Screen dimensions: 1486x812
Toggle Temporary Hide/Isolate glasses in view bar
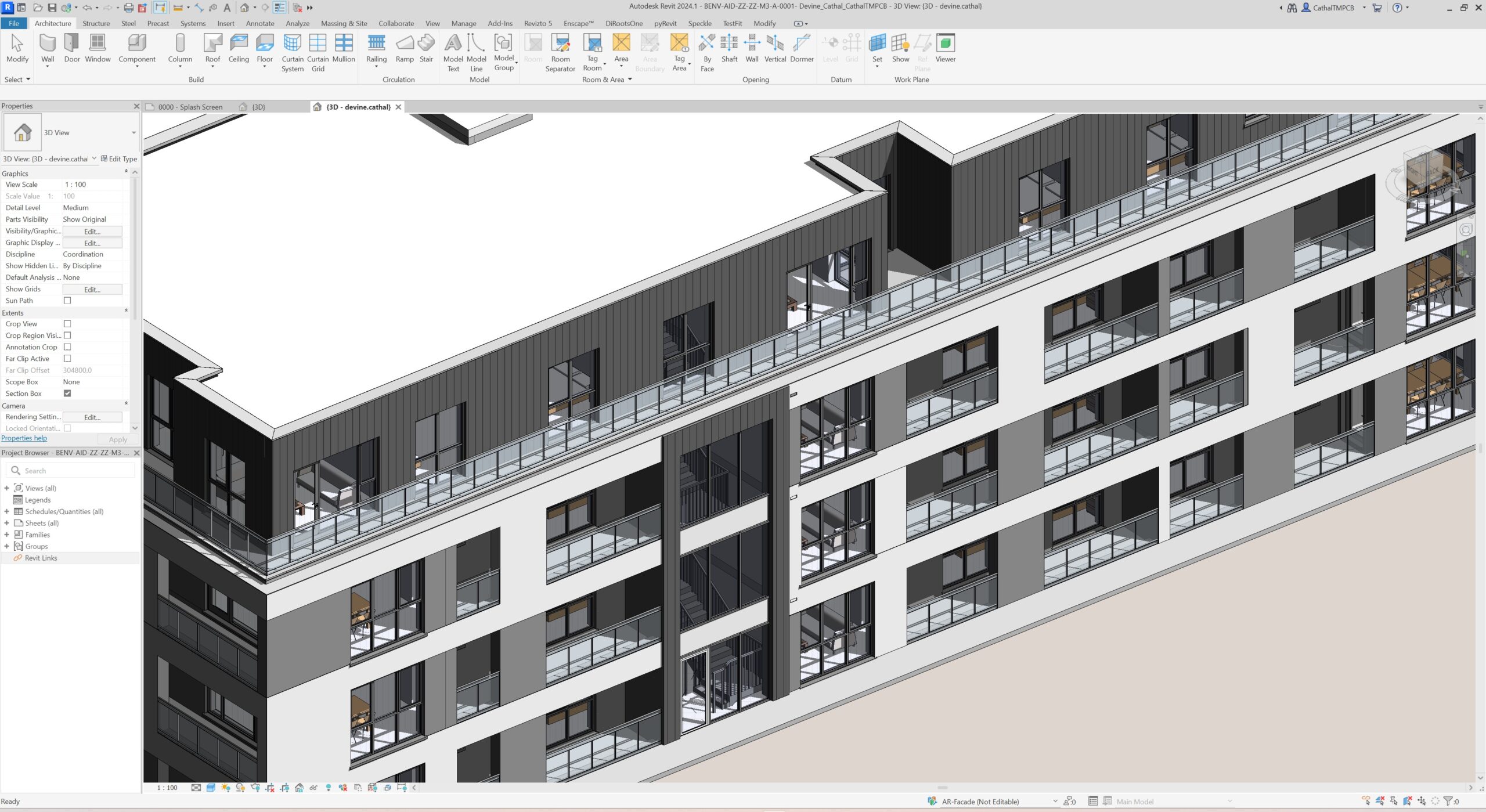(313, 788)
